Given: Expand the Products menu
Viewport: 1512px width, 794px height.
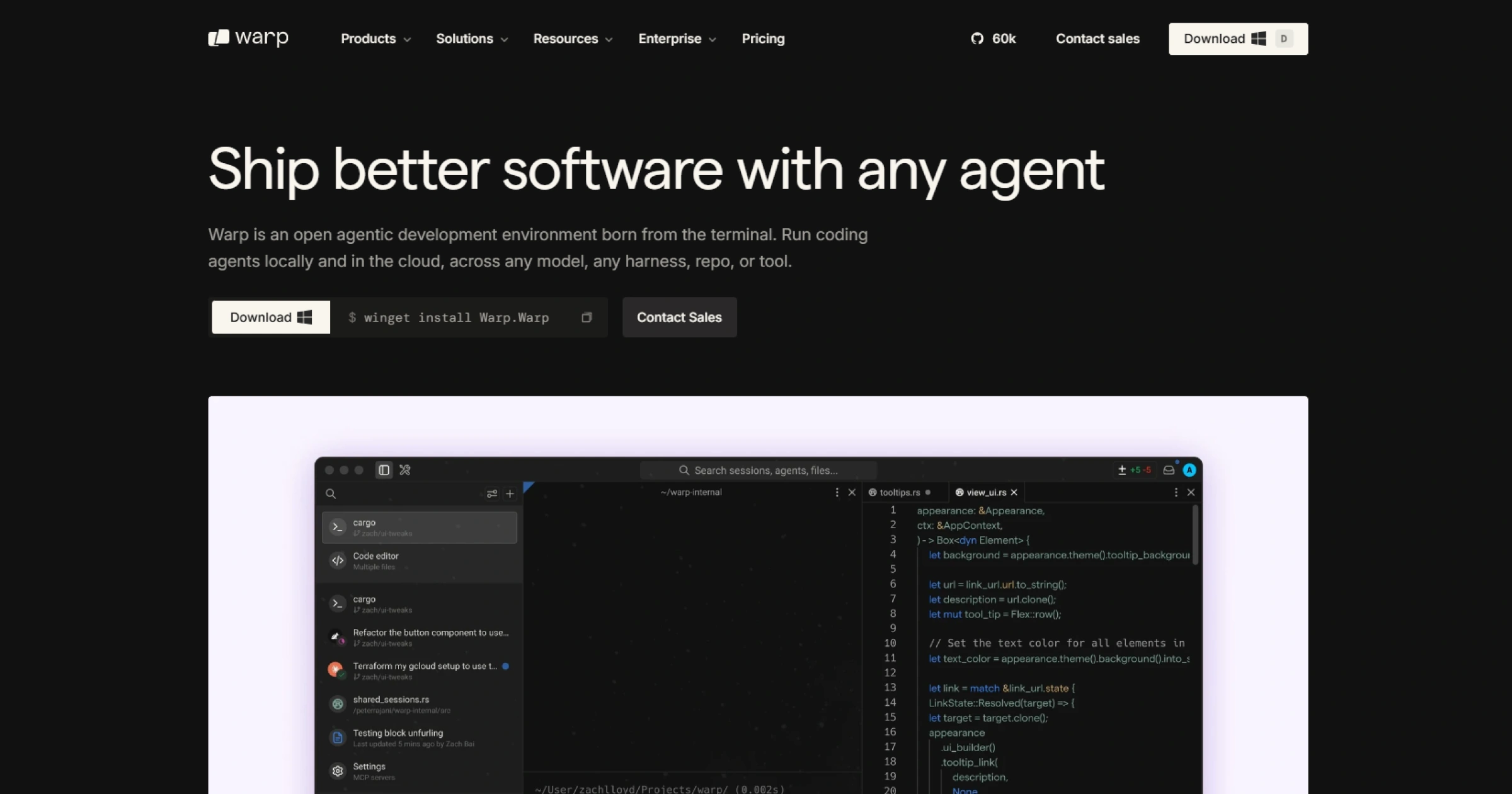Looking at the screenshot, I should [375, 38].
